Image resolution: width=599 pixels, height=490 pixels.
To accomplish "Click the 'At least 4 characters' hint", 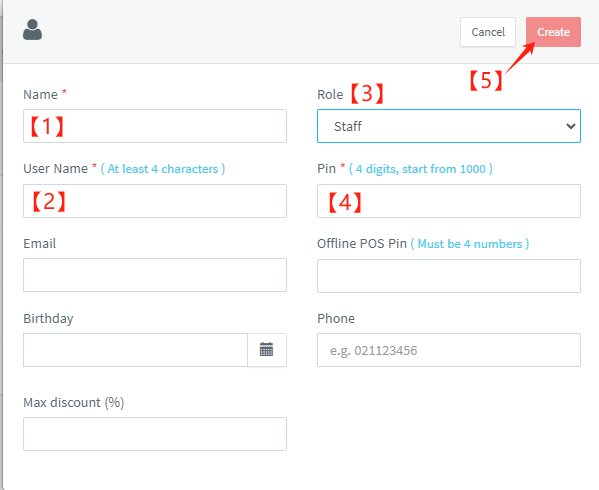I will [163, 169].
